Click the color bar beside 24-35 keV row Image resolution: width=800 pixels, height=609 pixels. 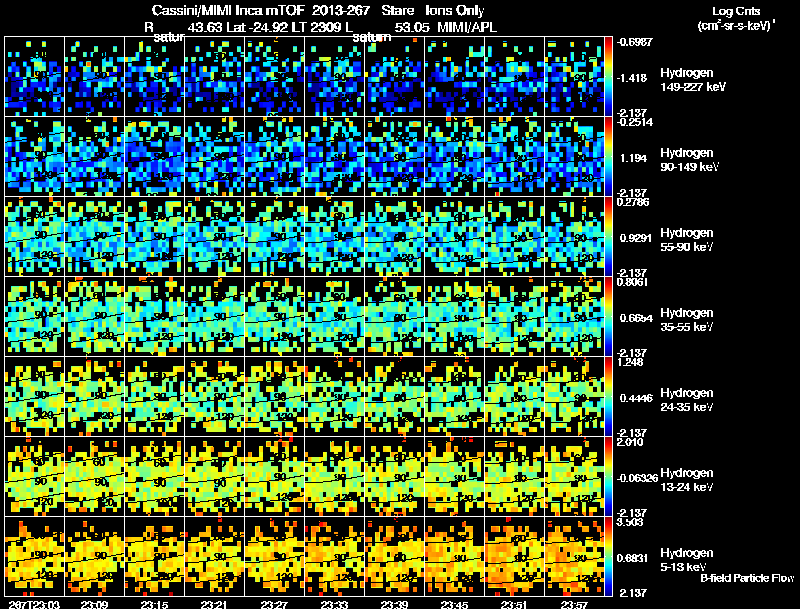pos(608,396)
